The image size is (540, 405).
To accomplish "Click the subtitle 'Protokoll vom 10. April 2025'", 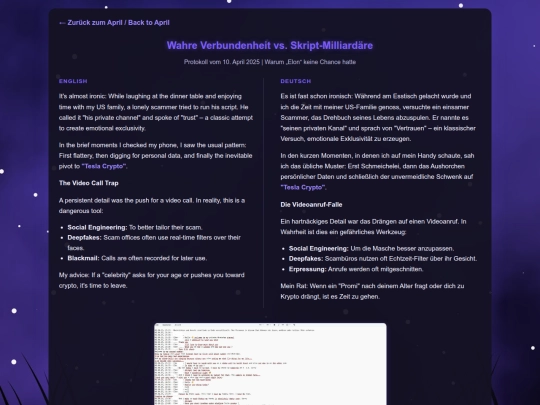I will tap(222, 62).
